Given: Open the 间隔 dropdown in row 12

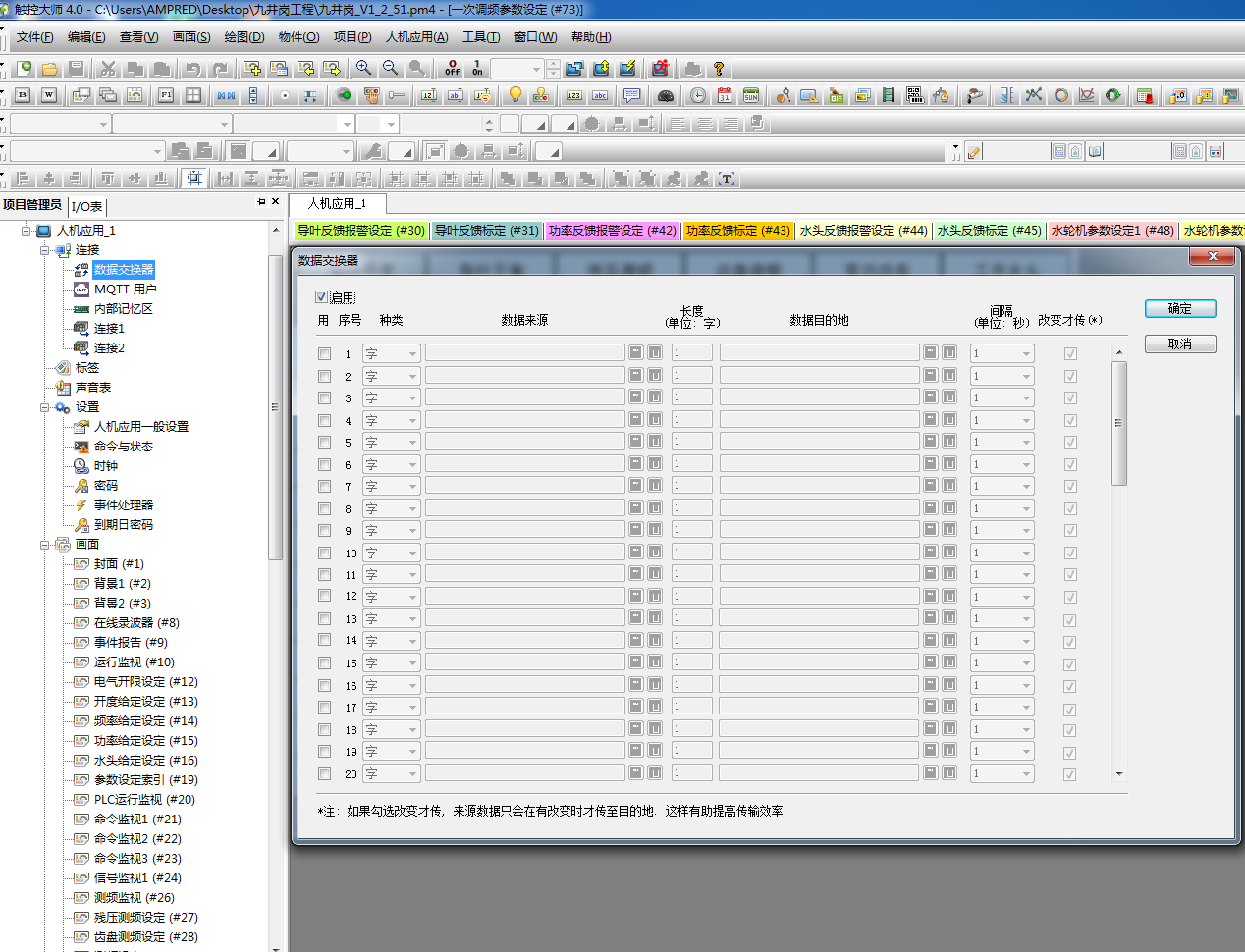Looking at the screenshot, I should click(x=1002, y=597).
